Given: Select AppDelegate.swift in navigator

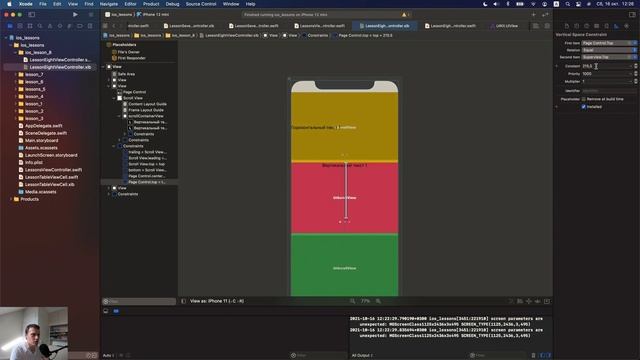Looking at the screenshot, I should pos(44,126).
